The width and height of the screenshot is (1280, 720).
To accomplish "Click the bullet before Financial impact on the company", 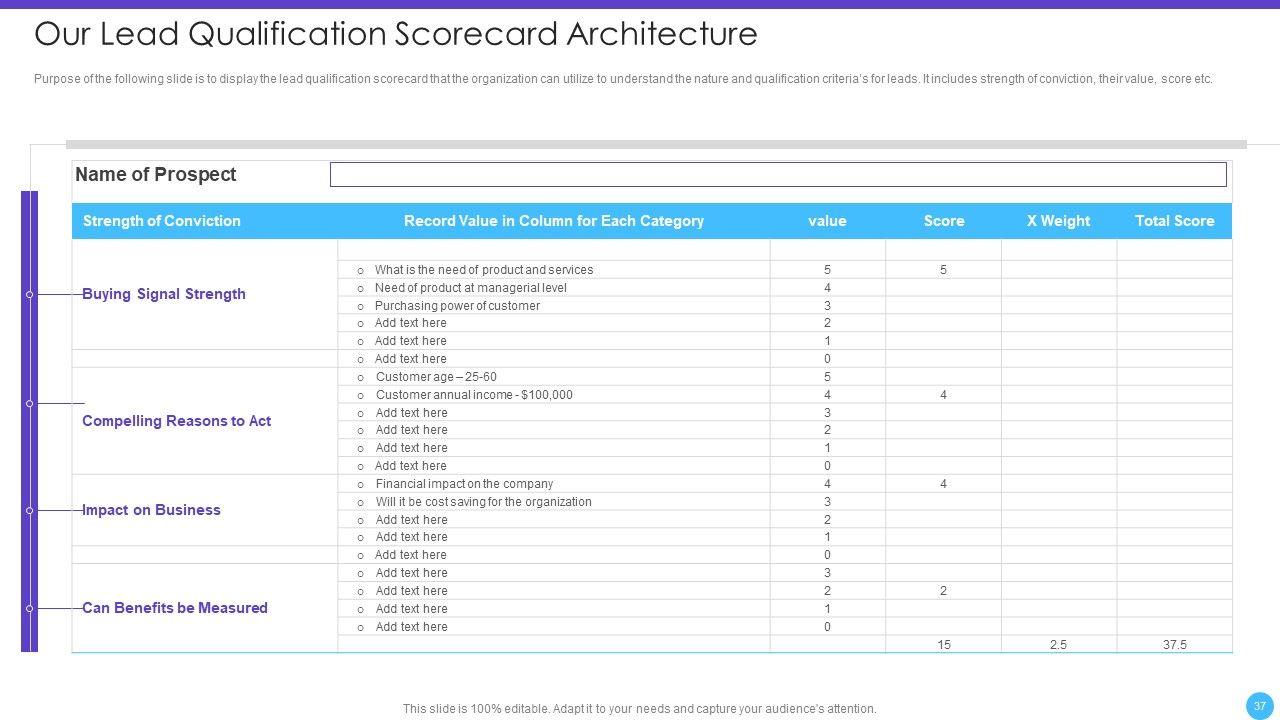I will (x=360, y=485).
